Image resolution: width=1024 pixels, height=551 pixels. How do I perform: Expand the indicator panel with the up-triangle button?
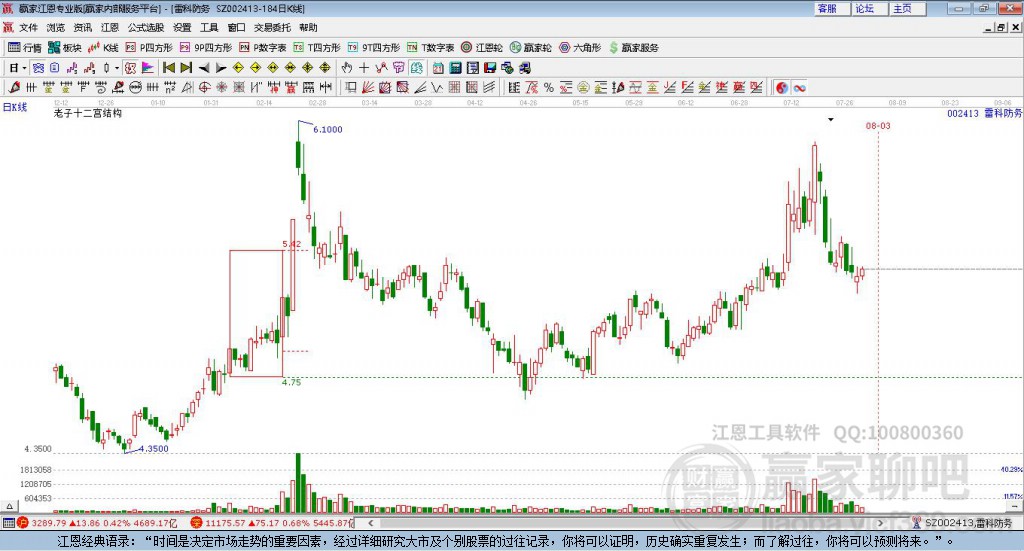click(9, 506)
